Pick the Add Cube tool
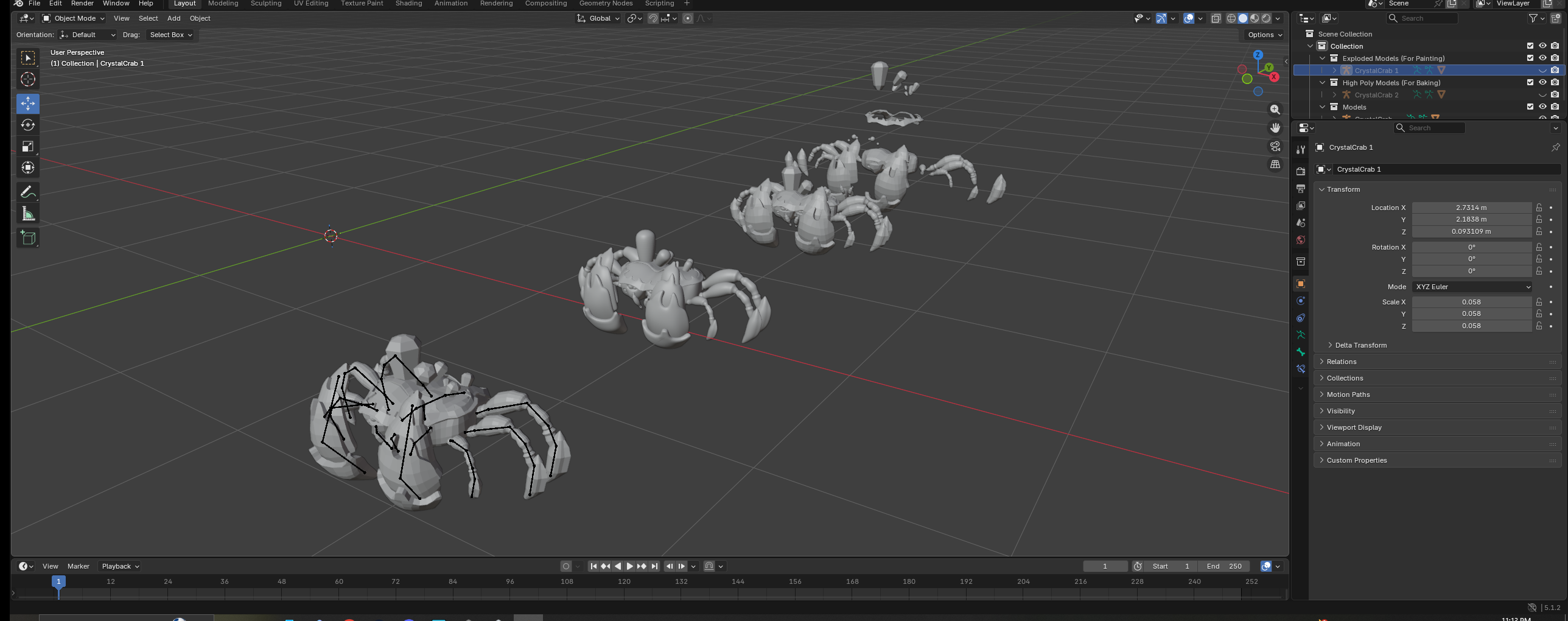Image resolution: width=1568 pixels, height=621 pixels. point(28,238)
